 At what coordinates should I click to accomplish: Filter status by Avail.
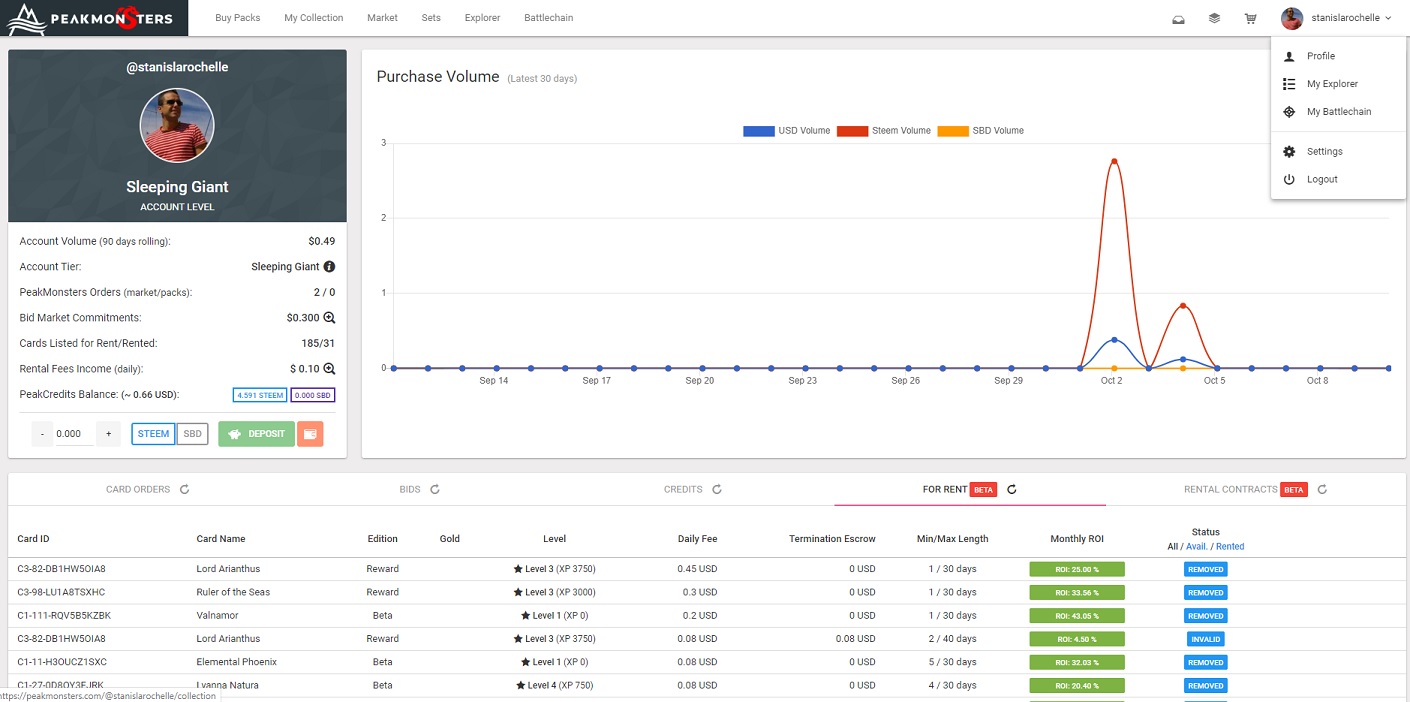coord(1197,547)
